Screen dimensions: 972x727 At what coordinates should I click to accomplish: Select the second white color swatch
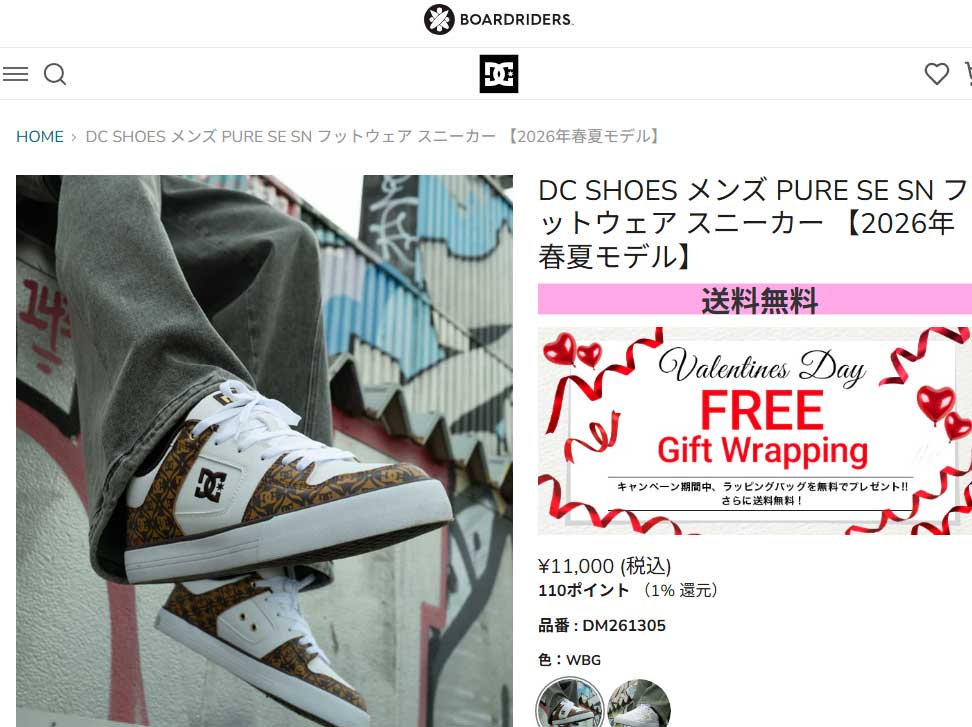[638, 703]
